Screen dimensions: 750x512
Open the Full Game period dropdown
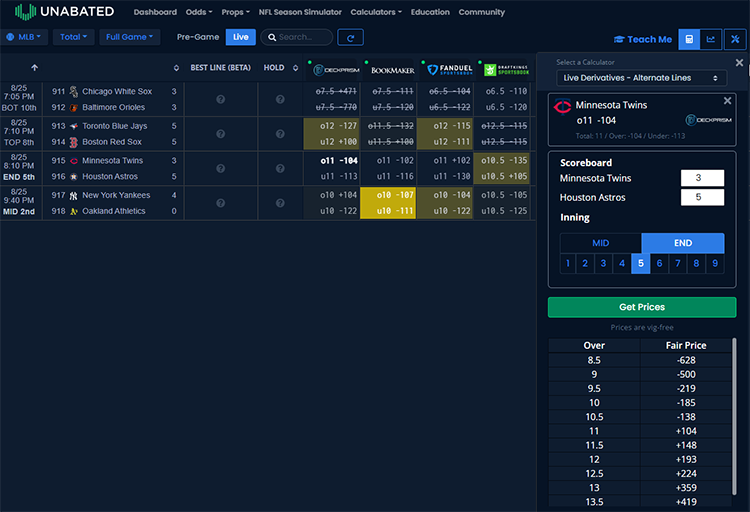[x=129, y=37]
